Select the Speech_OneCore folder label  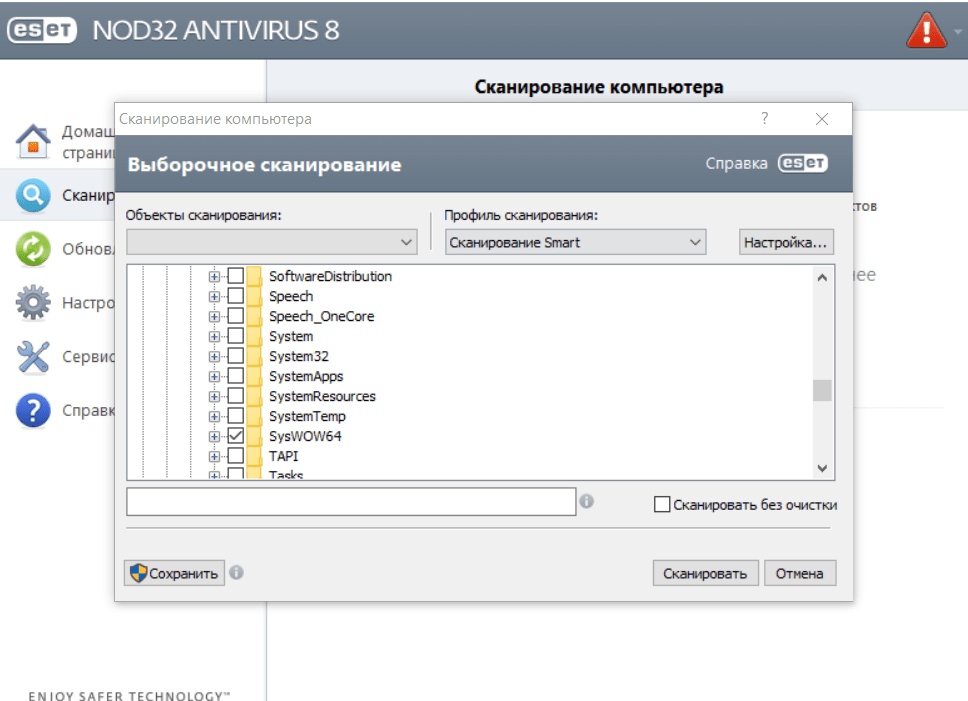(322, 316)
